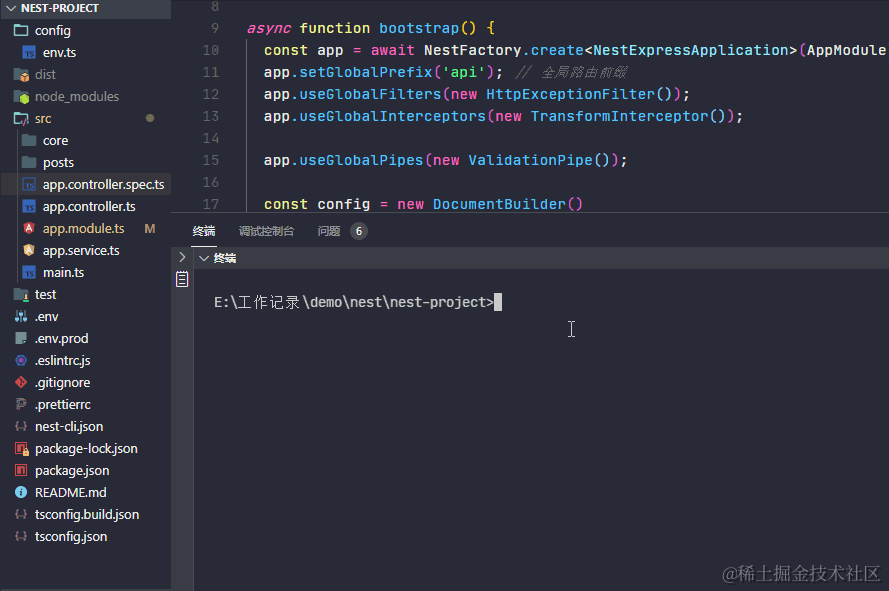Screen dimensions: 889x591
Task: Click the ESLint icon of .eslintrc.js
Action: [21, 360]
